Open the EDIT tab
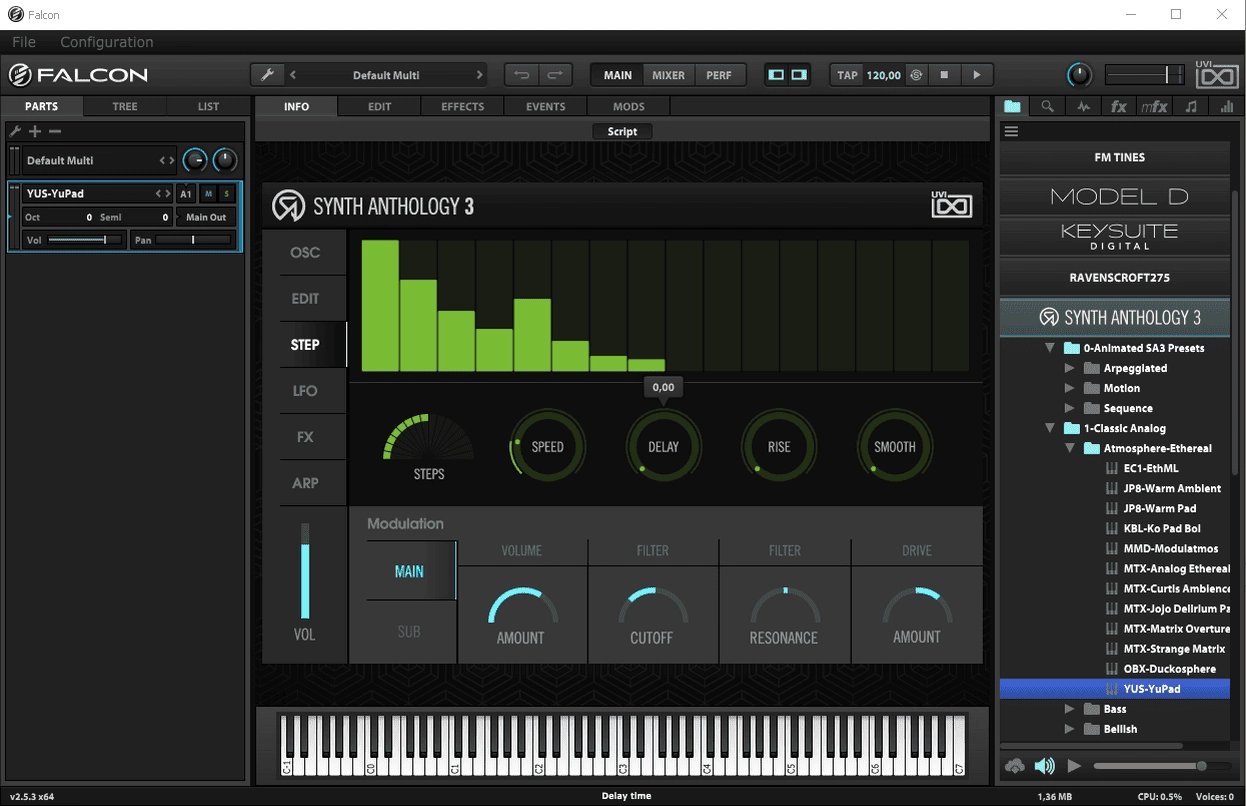Image resolution: width=1246 pixels, height=806 pixels. point(380,106)
